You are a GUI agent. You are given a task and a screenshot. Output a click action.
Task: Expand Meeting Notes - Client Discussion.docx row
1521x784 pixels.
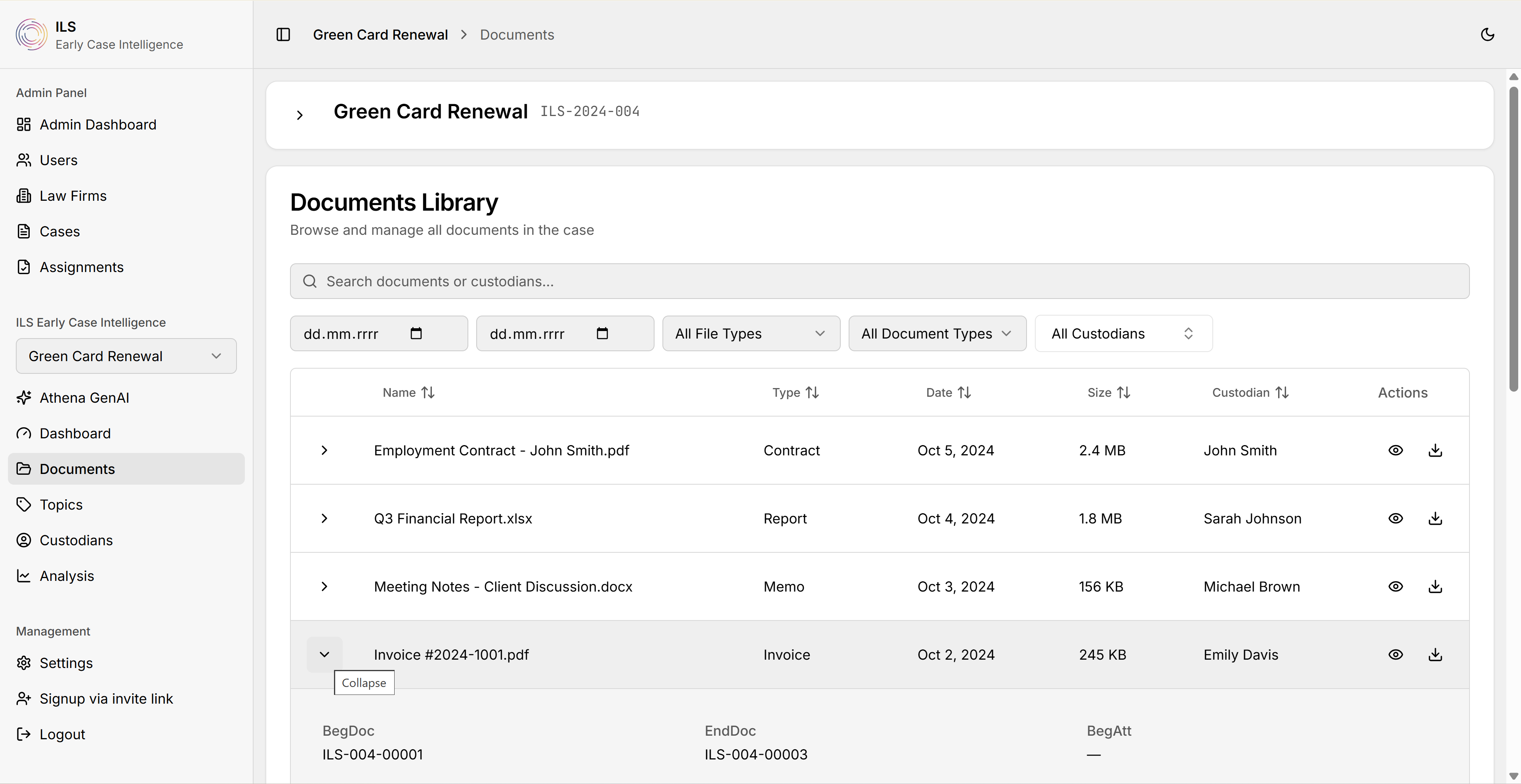click(x=324, y=586)
